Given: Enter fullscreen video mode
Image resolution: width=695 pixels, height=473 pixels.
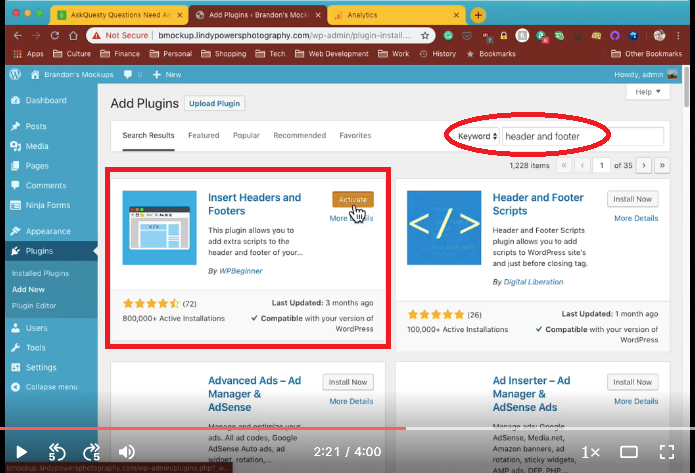Looking at the screenshot, I should (x=667, y=452).
